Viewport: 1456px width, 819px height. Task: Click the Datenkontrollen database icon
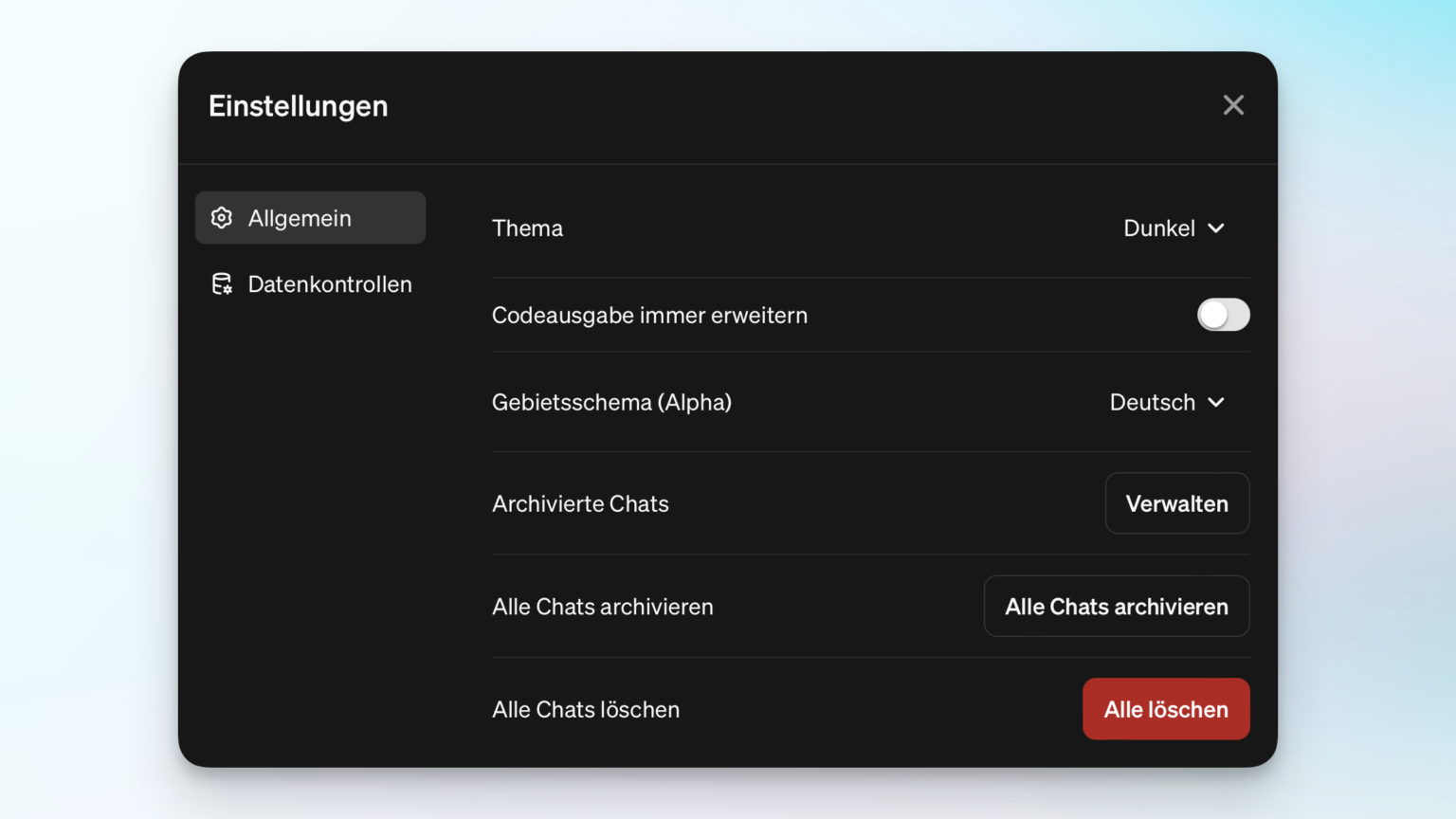[x=221, y=283]
